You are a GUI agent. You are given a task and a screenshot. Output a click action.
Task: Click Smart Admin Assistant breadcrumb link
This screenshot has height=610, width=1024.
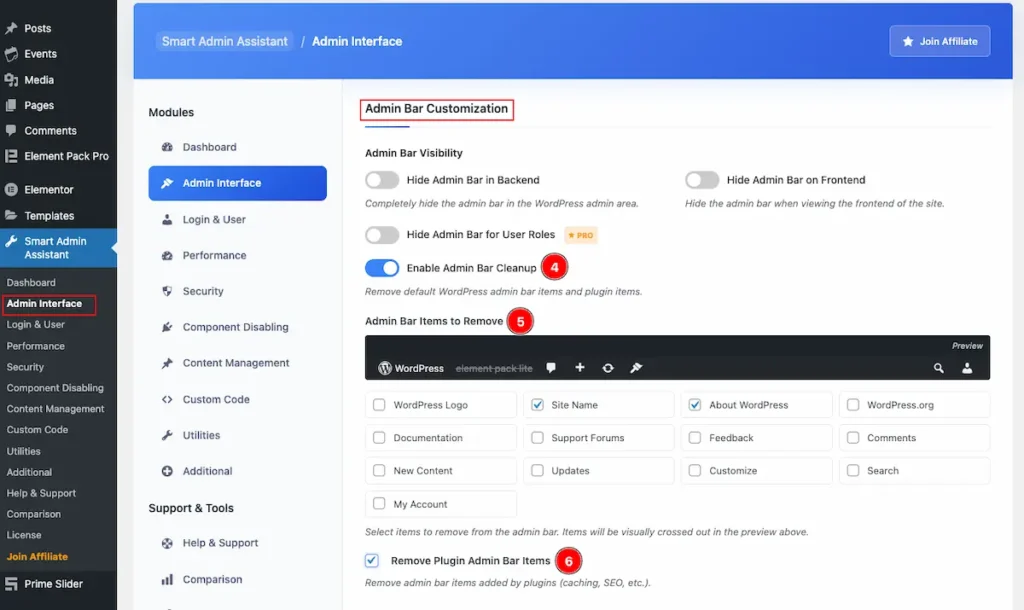pyautogui.click(x=225, y=41)
